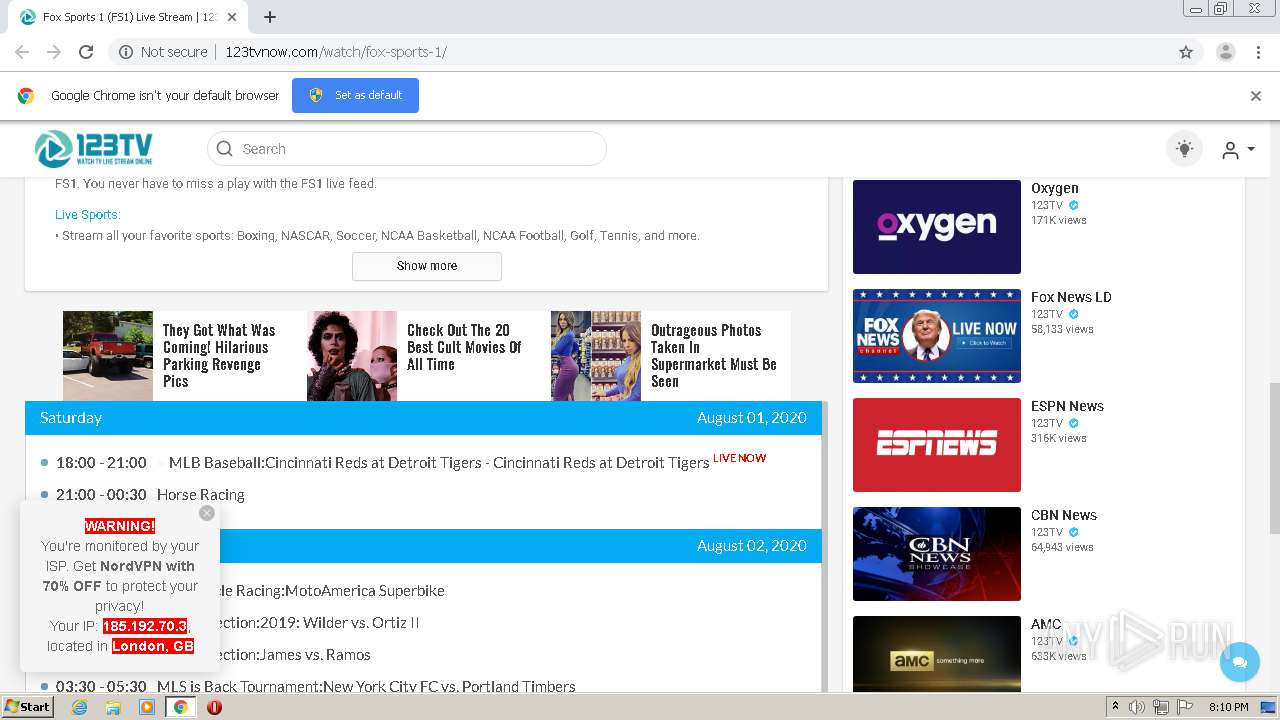The width and height of the screenshot is (1280, 720).
Task: Click the Action Center flag icon
Action: coord(1183,707)
